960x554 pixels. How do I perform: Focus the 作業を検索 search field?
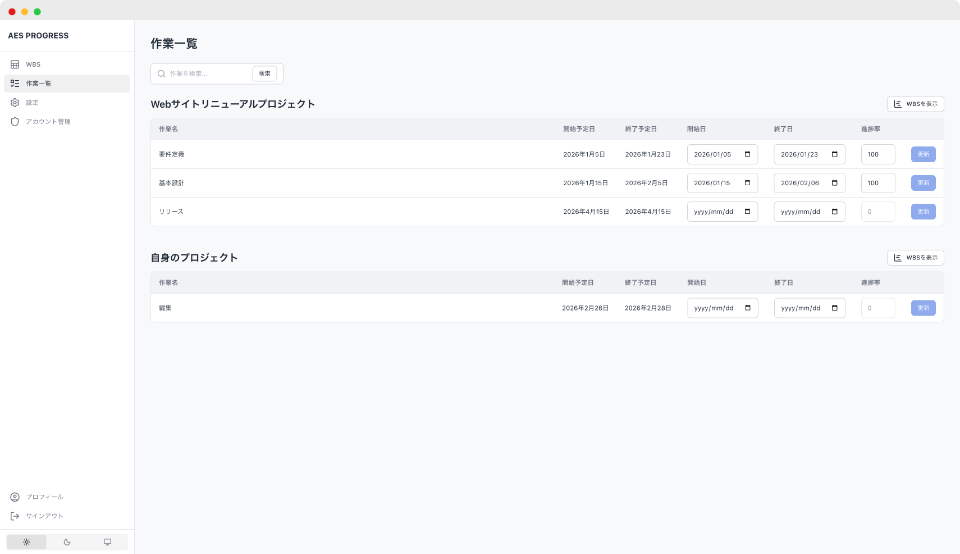[x=207, y=74]
